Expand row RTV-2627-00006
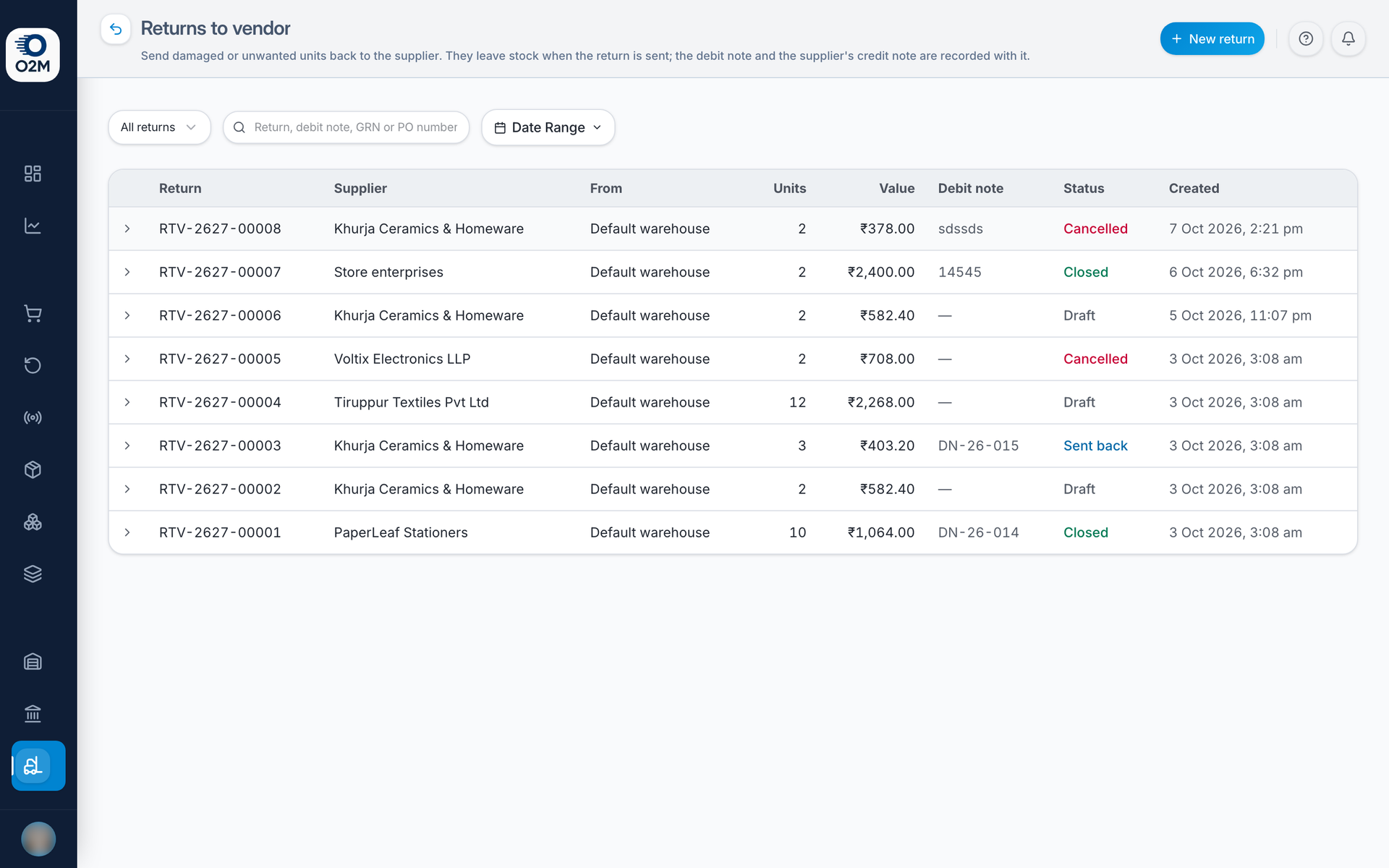The width and height of the screenshot is (1389, 868). tap(127, 315)
